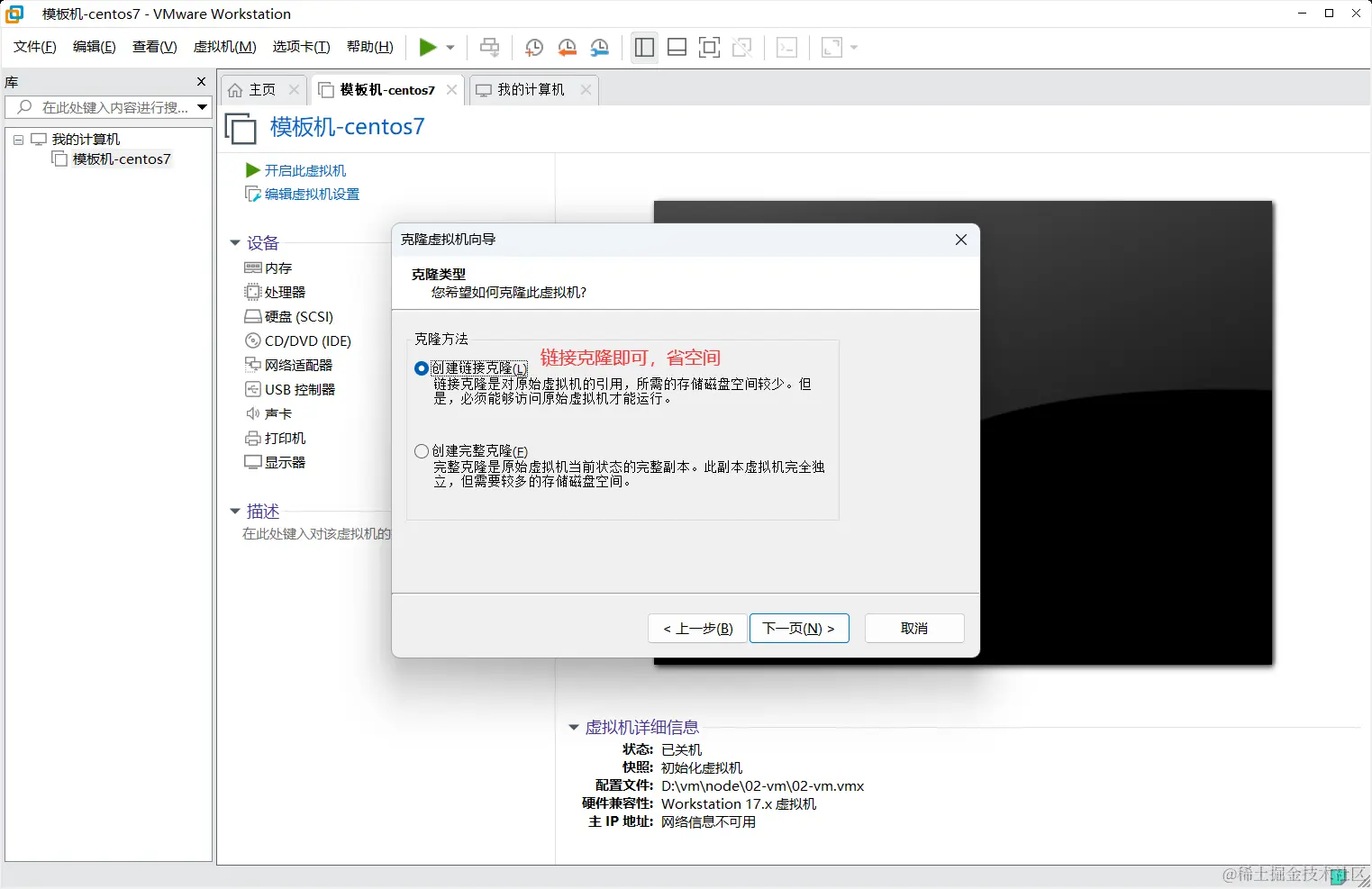
Task: Close the 我的计算机 tab
Action: [586, 90]
